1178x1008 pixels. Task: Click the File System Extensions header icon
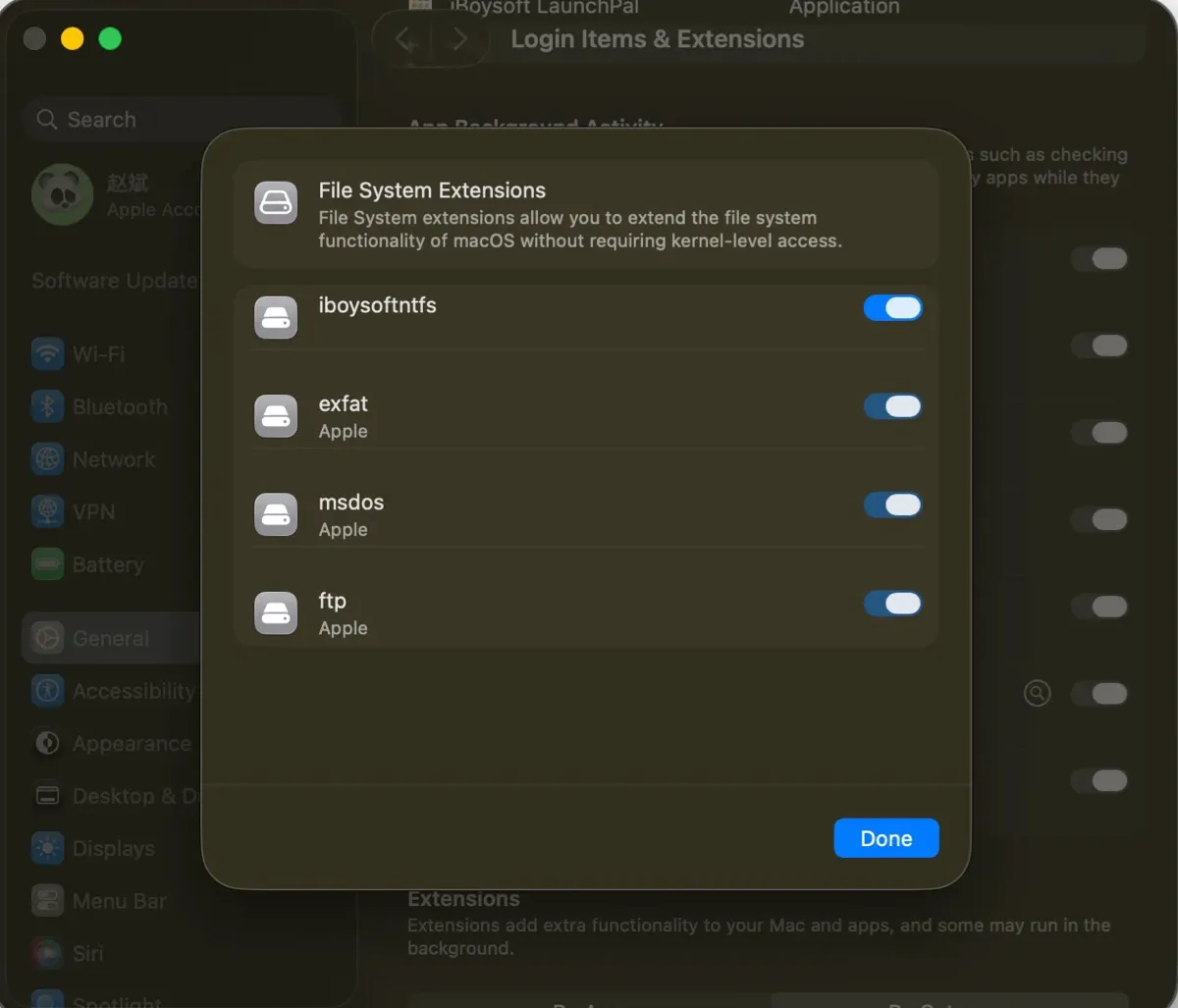pos(276,203)
